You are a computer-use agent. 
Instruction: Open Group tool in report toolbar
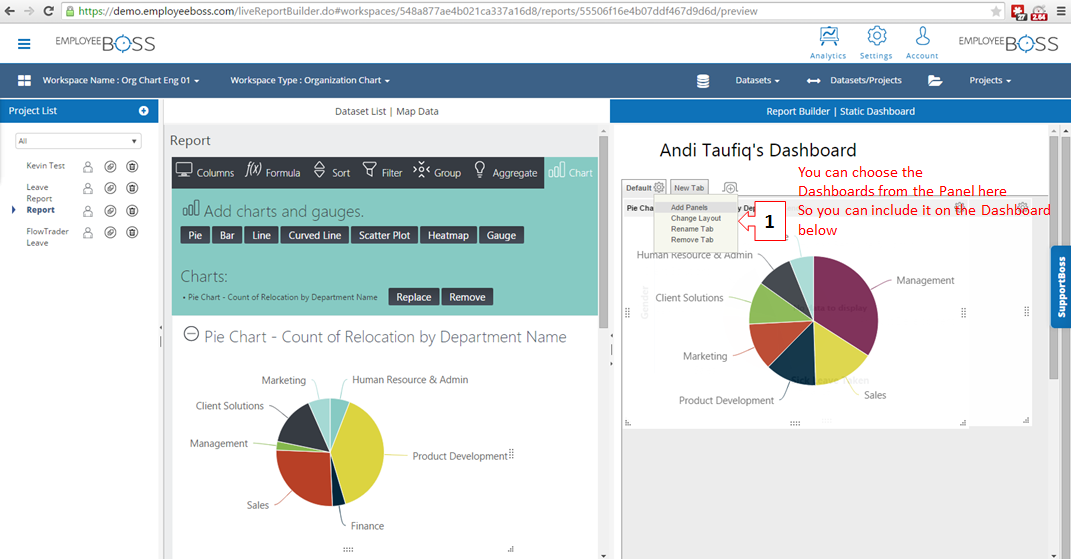tap(436, 172)
